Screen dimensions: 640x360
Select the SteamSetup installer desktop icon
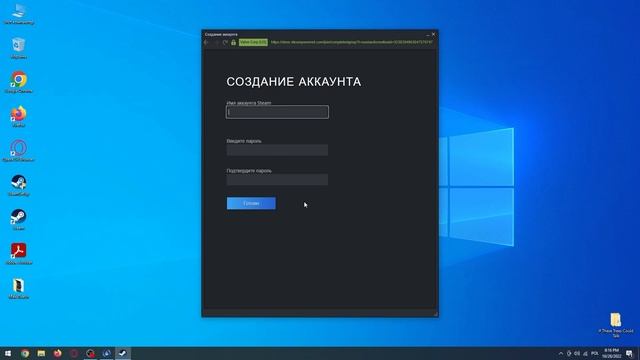[19, 185]
